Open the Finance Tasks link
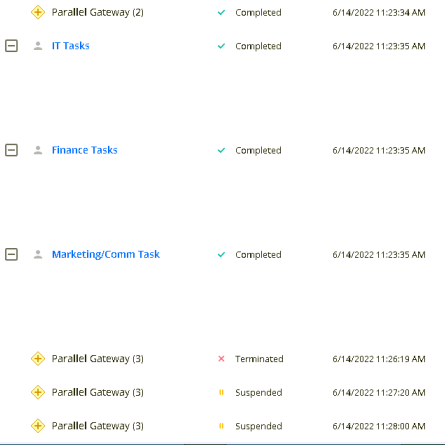The height and width of the screenshot is (445, 445). 85,150
